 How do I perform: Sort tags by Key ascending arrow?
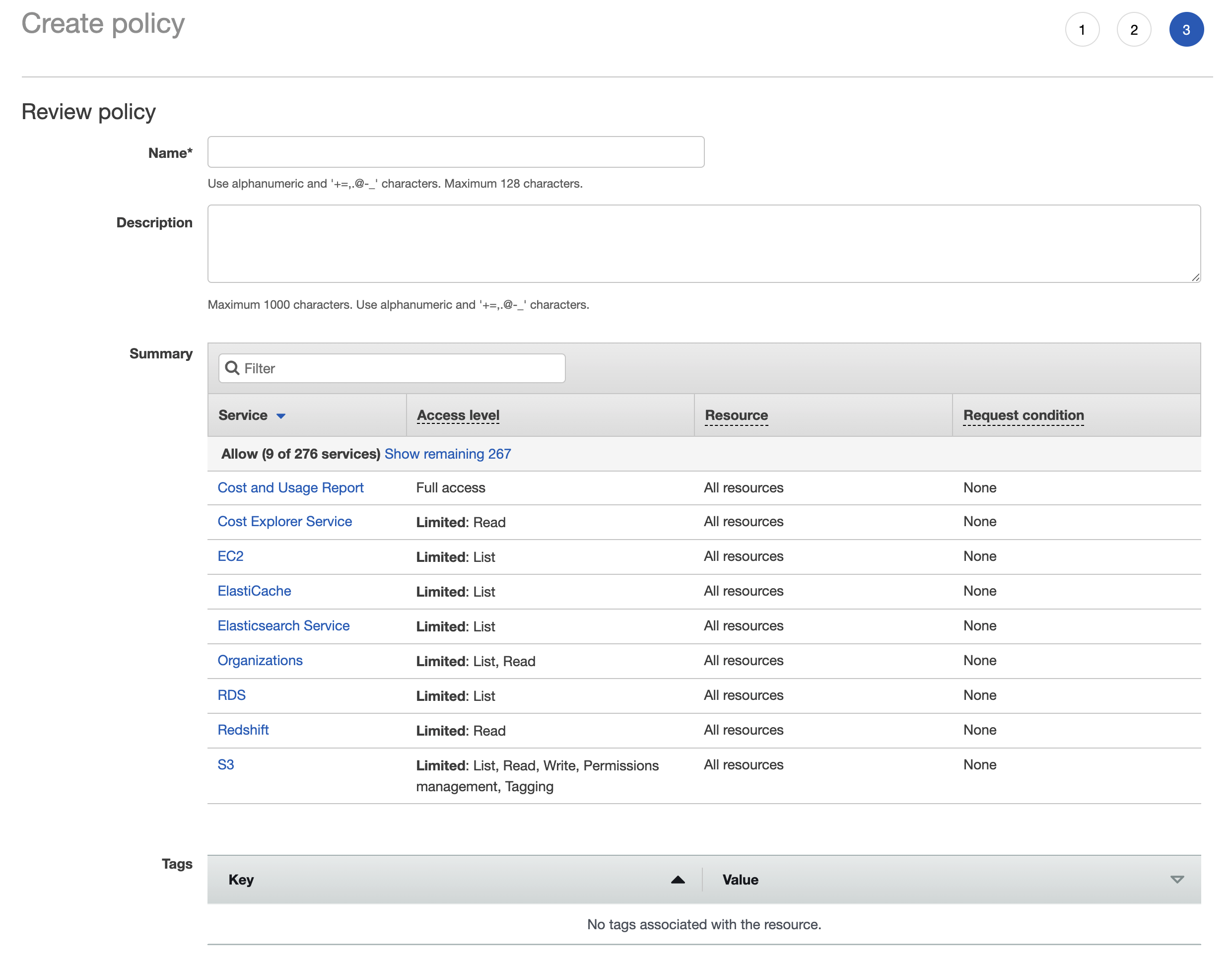click(x=678, y=880)
